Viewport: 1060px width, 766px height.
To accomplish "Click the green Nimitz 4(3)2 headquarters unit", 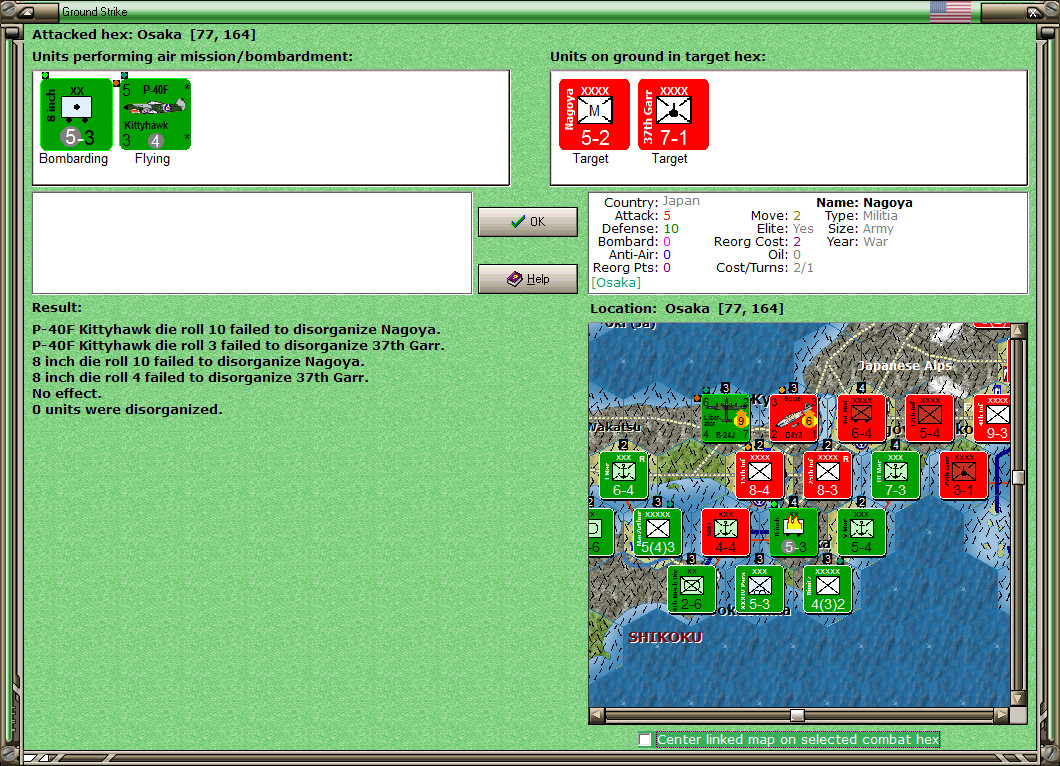I will (827, 589).
